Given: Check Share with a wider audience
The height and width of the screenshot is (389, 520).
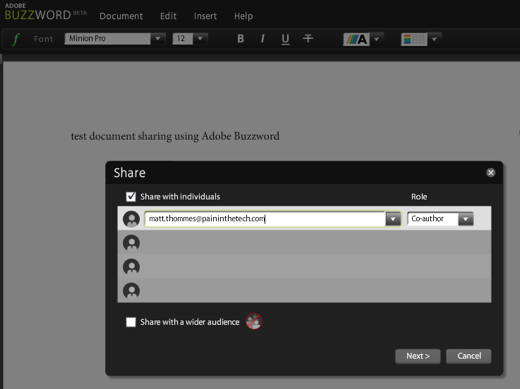Looking at the screenshot, I should [x=131, y=322].
